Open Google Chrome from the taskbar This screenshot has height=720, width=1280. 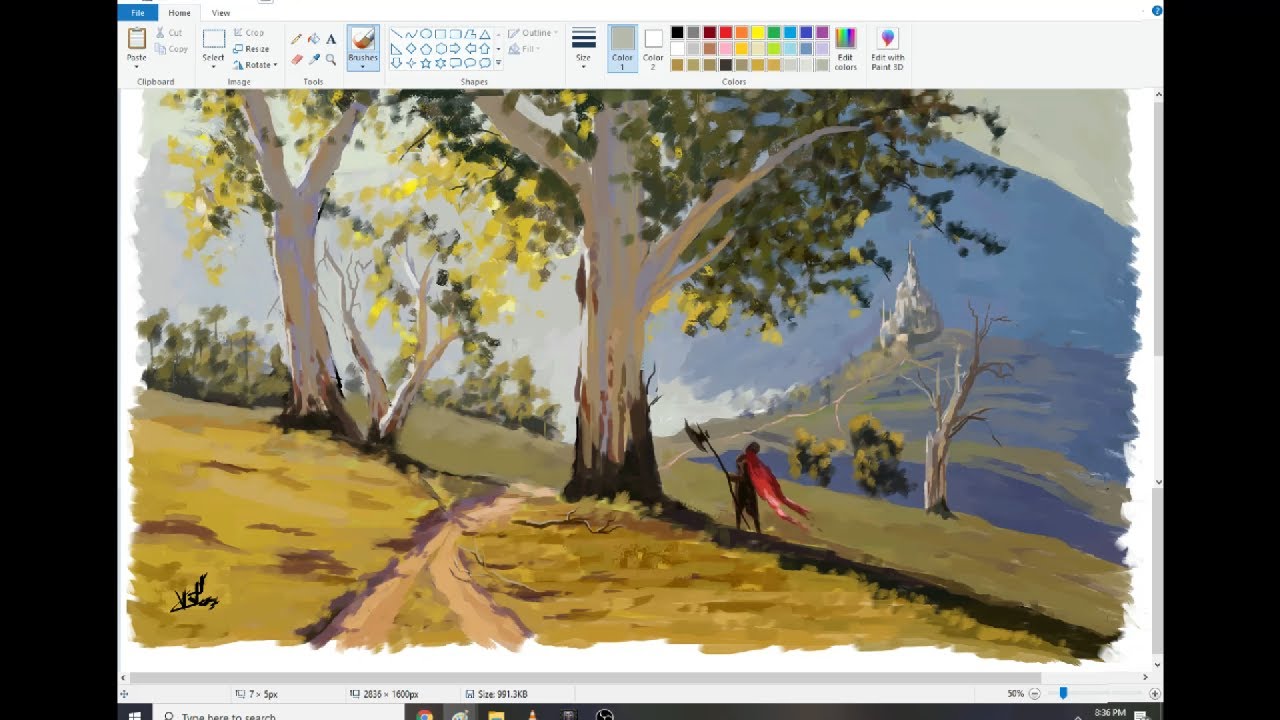pyautogui.click(x=424, y=714)
